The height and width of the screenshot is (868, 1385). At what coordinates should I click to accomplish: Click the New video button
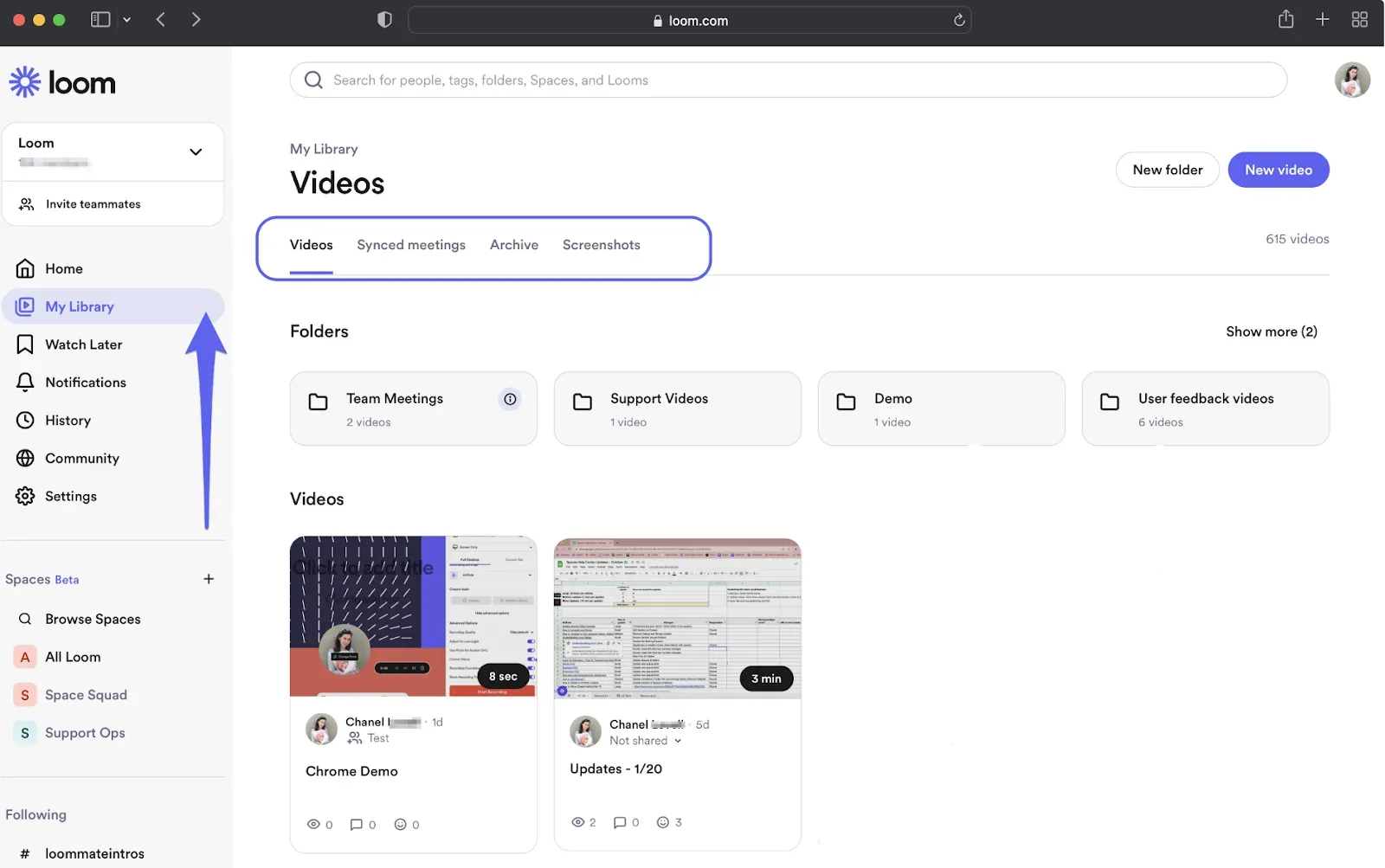pyautogui.click(x=1279, y=170)
